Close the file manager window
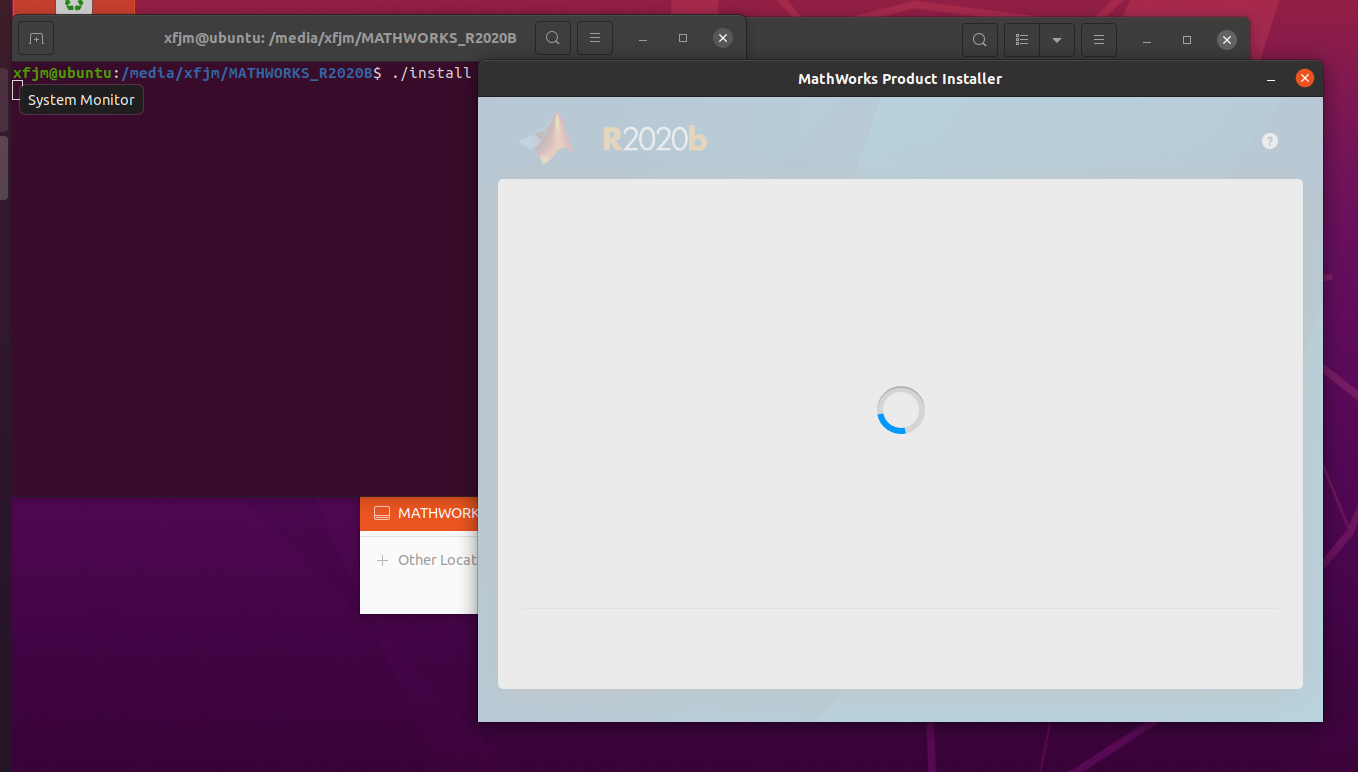The height and width of the screenshot is (772, 1358). click(1227, 40)
